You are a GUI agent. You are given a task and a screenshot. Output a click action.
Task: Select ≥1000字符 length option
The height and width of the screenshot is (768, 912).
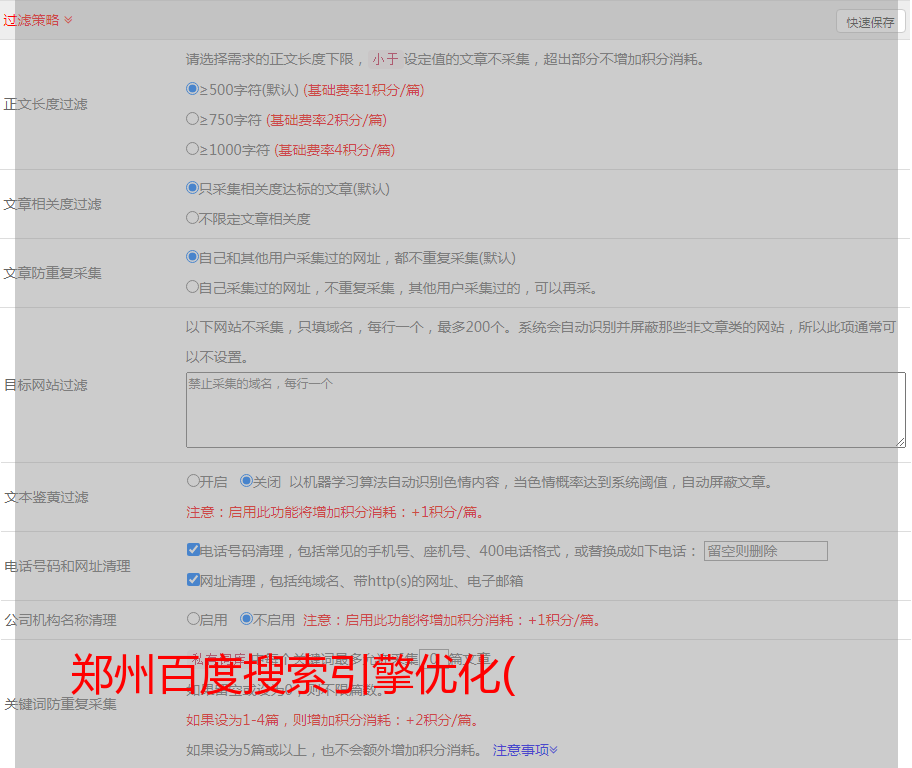click(x=192, y=148)
